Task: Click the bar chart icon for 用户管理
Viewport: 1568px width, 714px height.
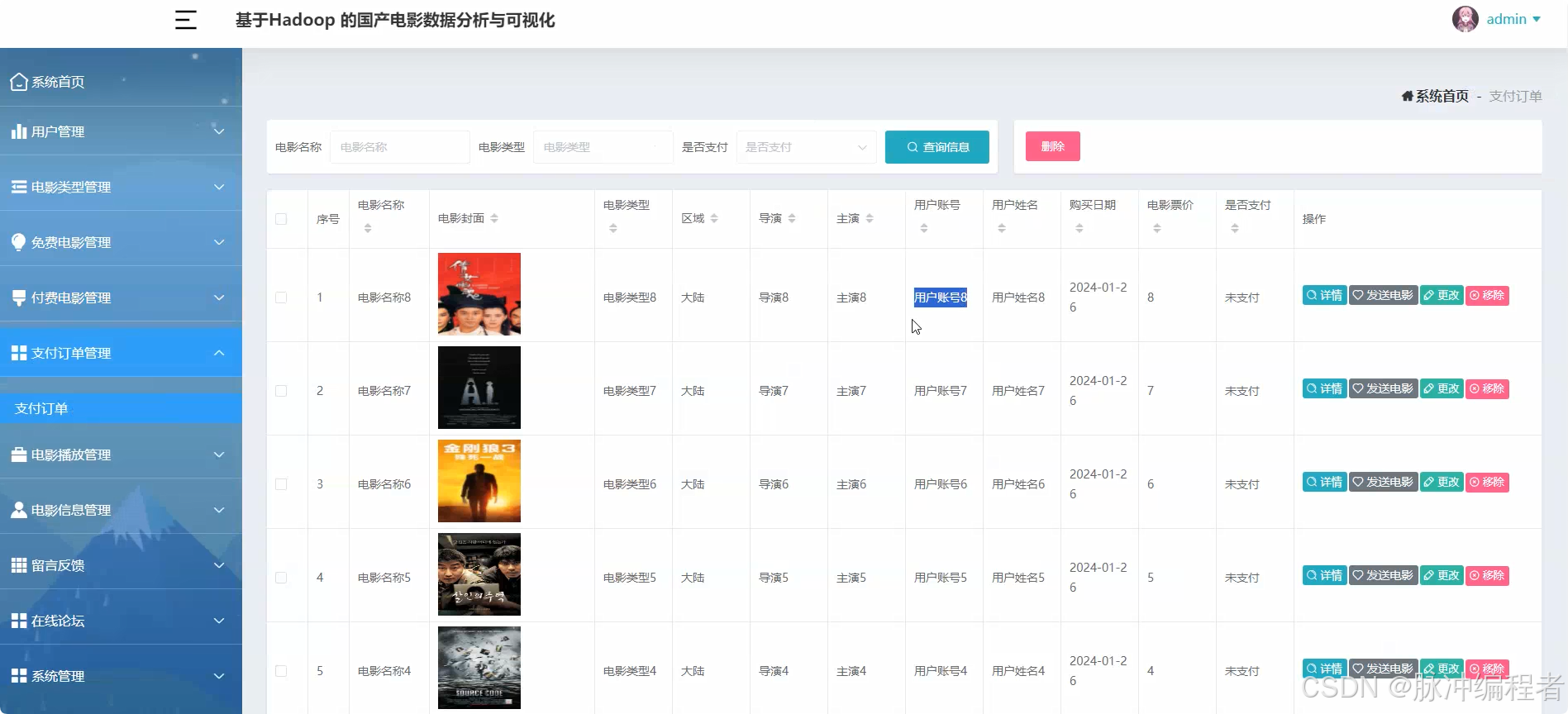Action: pyautogui.click(x=19, y=131)
